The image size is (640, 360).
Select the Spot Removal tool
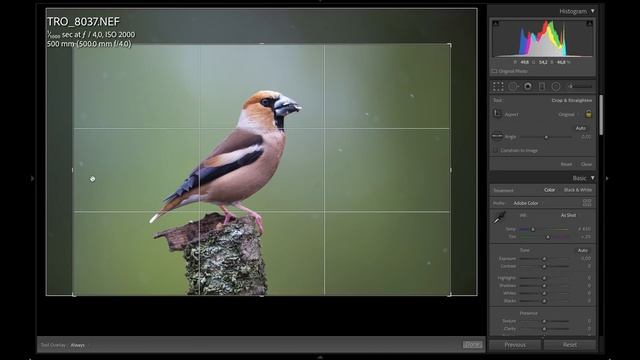[x=513, y=86]
